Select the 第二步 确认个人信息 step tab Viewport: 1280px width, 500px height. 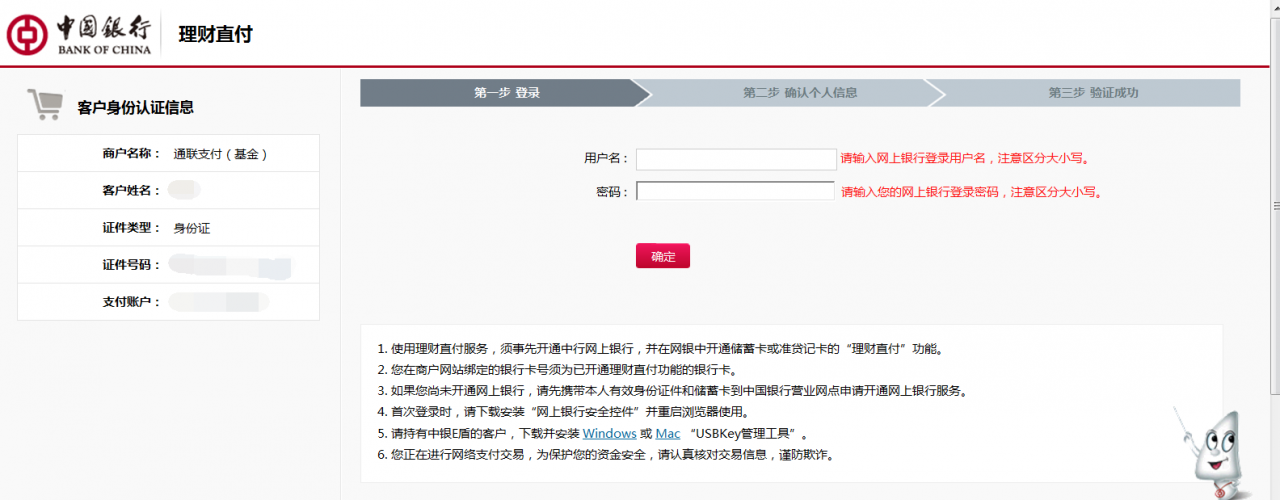pyautogui.click(x=800, y=93)
